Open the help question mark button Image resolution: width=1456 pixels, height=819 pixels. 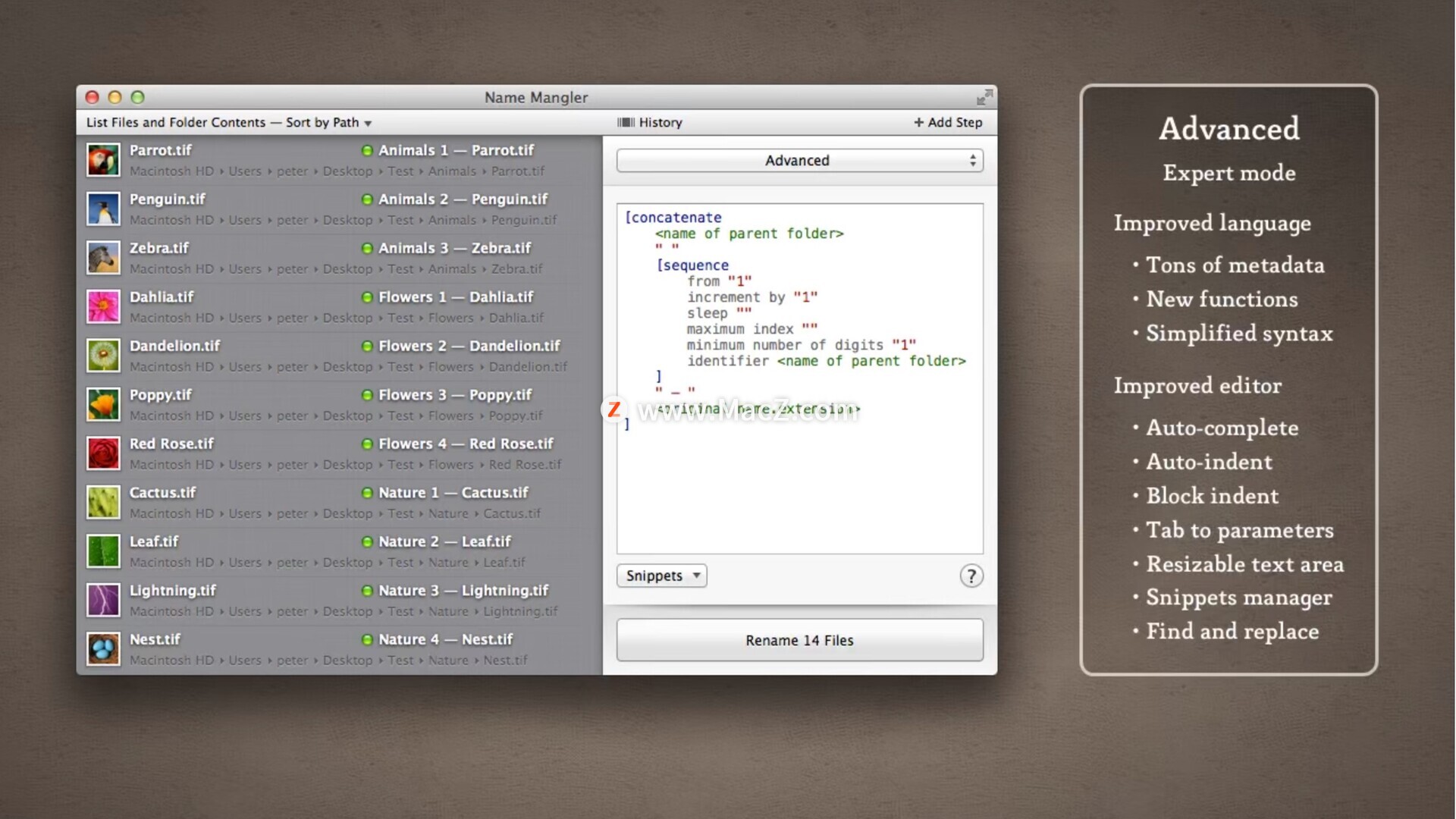pyautogui.click(x=971, y=576)
